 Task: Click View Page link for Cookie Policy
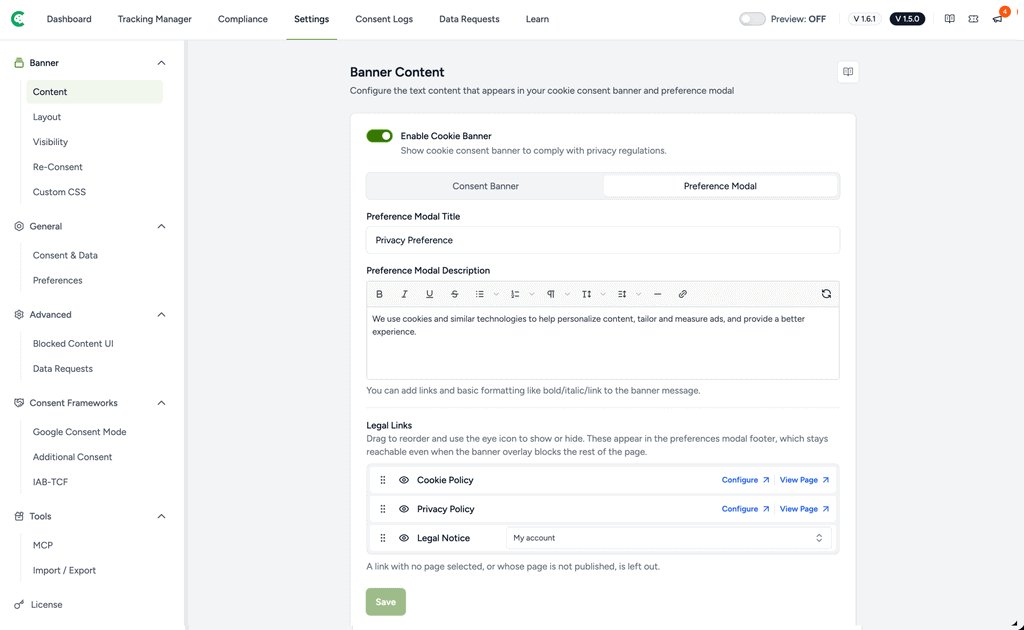[x=804, y=480]
